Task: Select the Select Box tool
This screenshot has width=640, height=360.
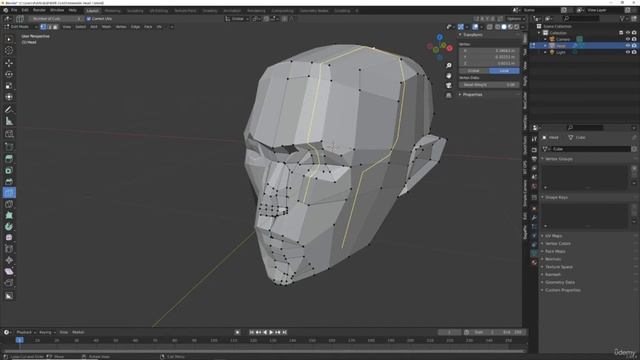Action: pyautogui.click(x=9, y=39)
